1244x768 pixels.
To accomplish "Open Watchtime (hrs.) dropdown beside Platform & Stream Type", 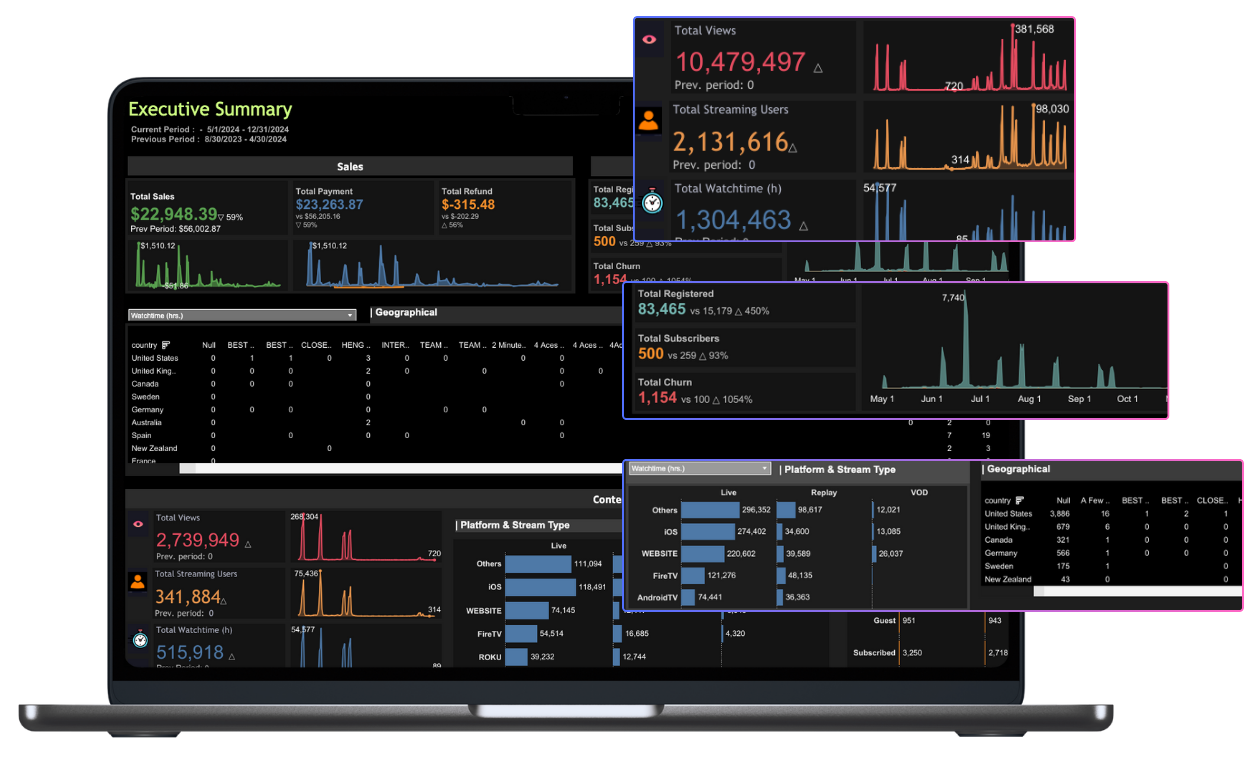I will [699, 468].
